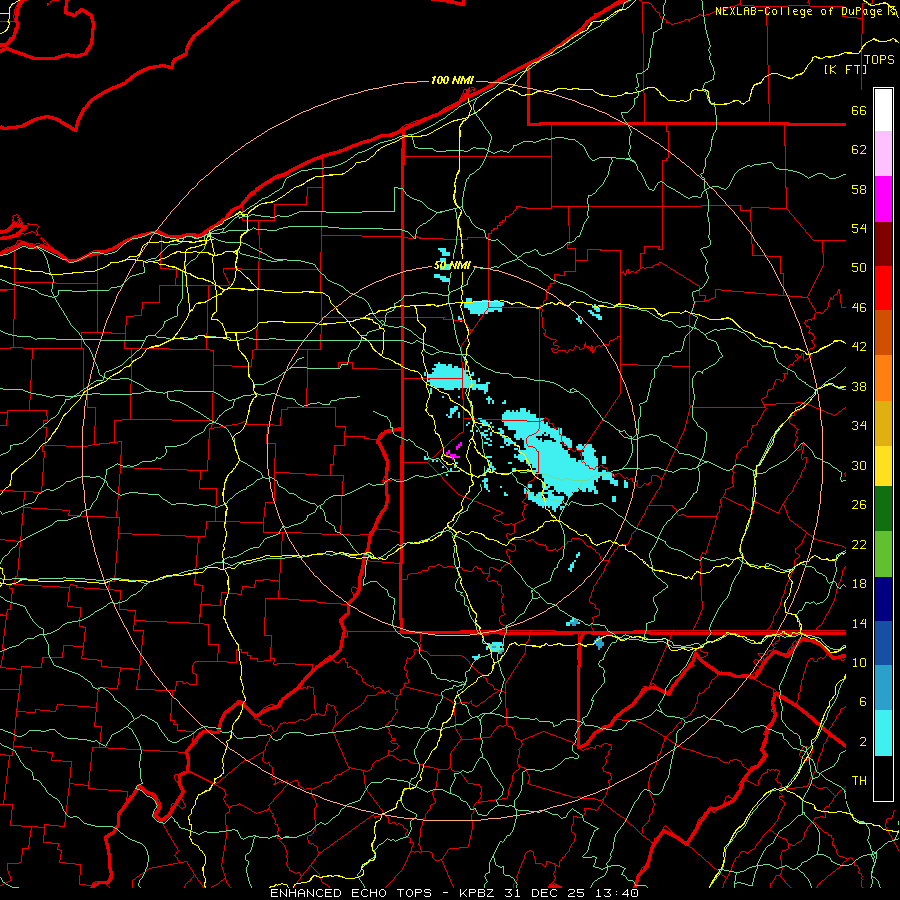Click the dark red legend swatch

click(883, 244)
